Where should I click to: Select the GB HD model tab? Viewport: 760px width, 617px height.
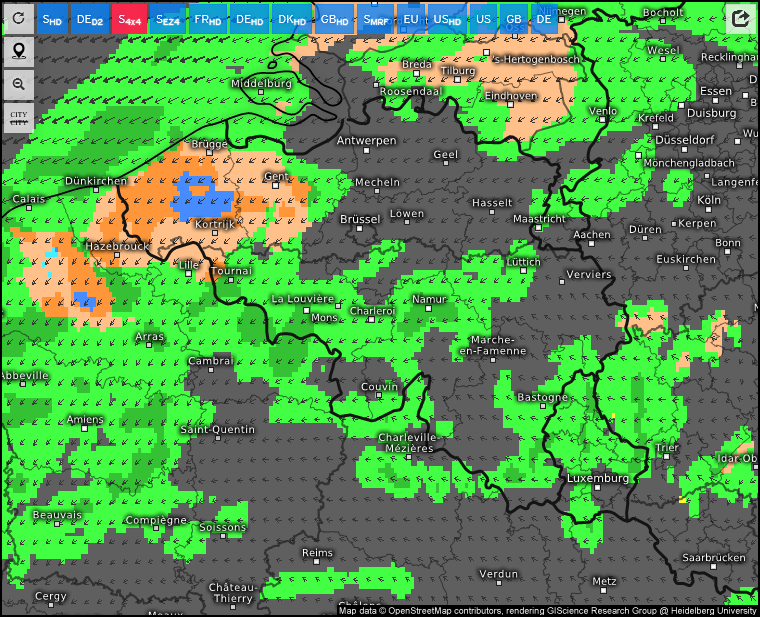tap(334, 19)
